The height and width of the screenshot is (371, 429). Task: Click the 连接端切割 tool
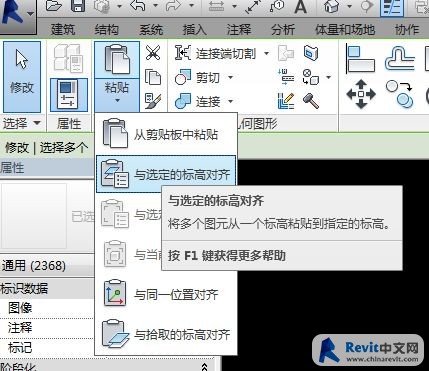tap(216, 53)
